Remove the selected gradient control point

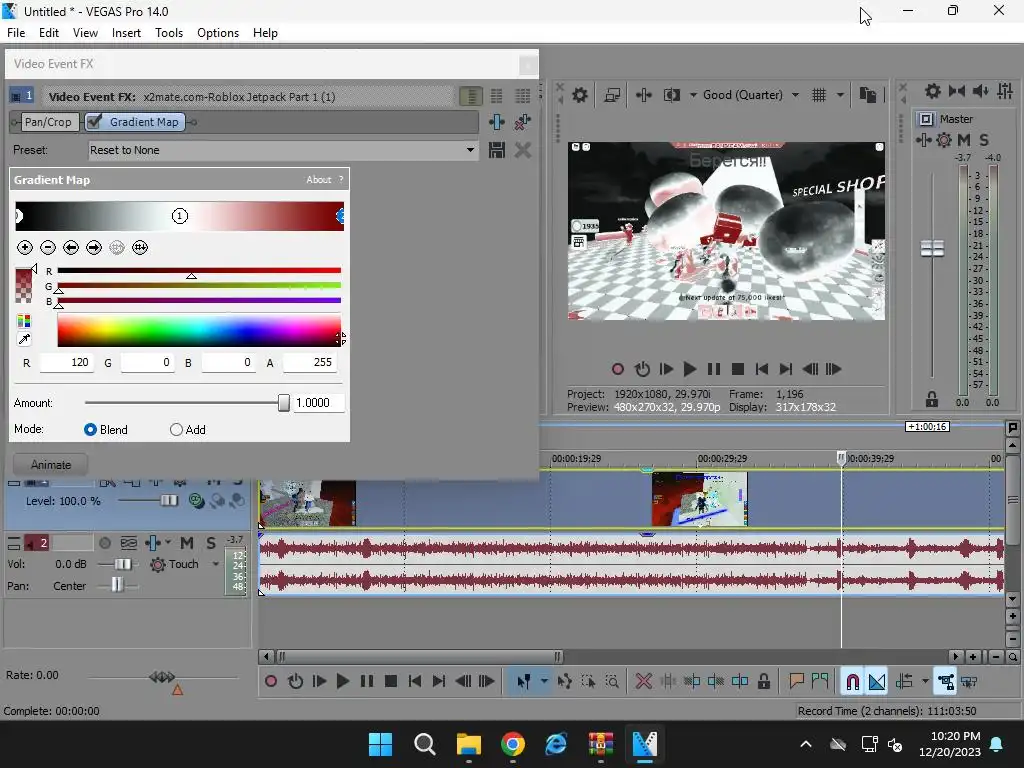click(48, 248)
